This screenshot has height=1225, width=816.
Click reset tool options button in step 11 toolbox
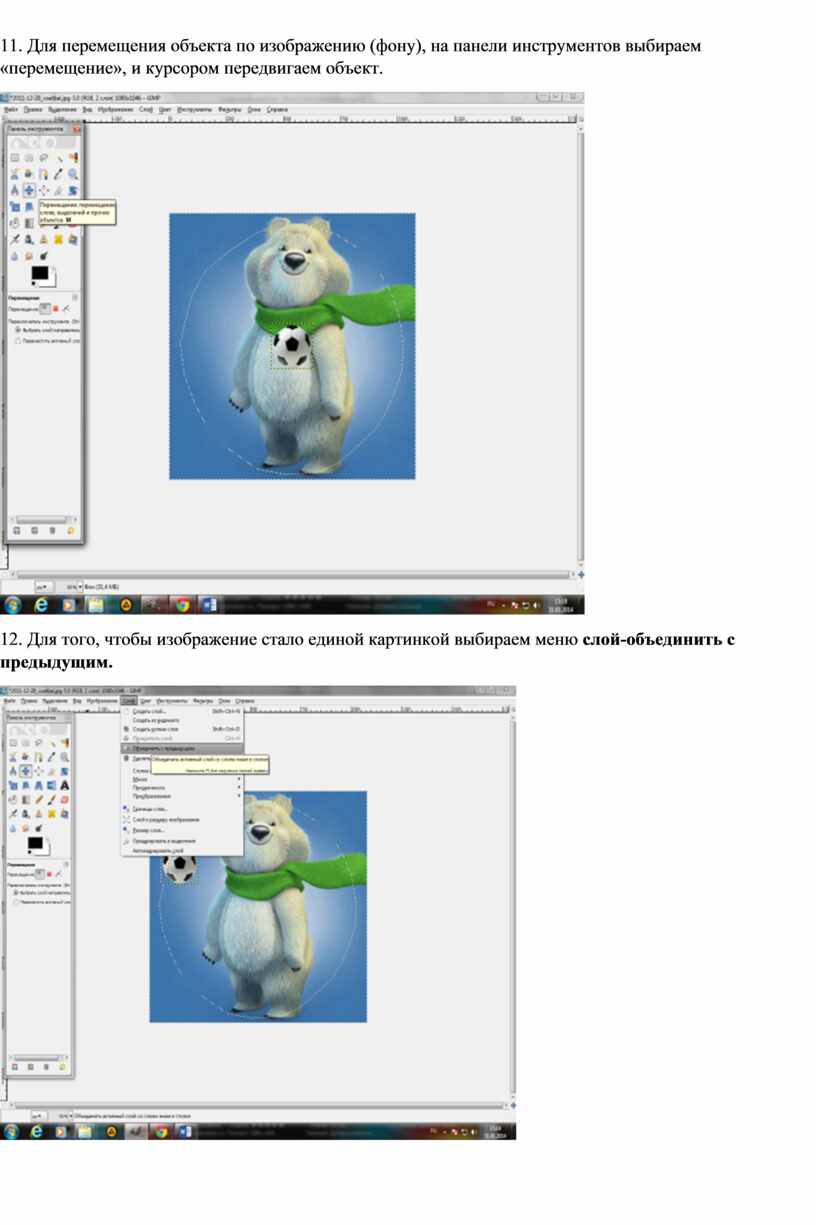[71, 530]
